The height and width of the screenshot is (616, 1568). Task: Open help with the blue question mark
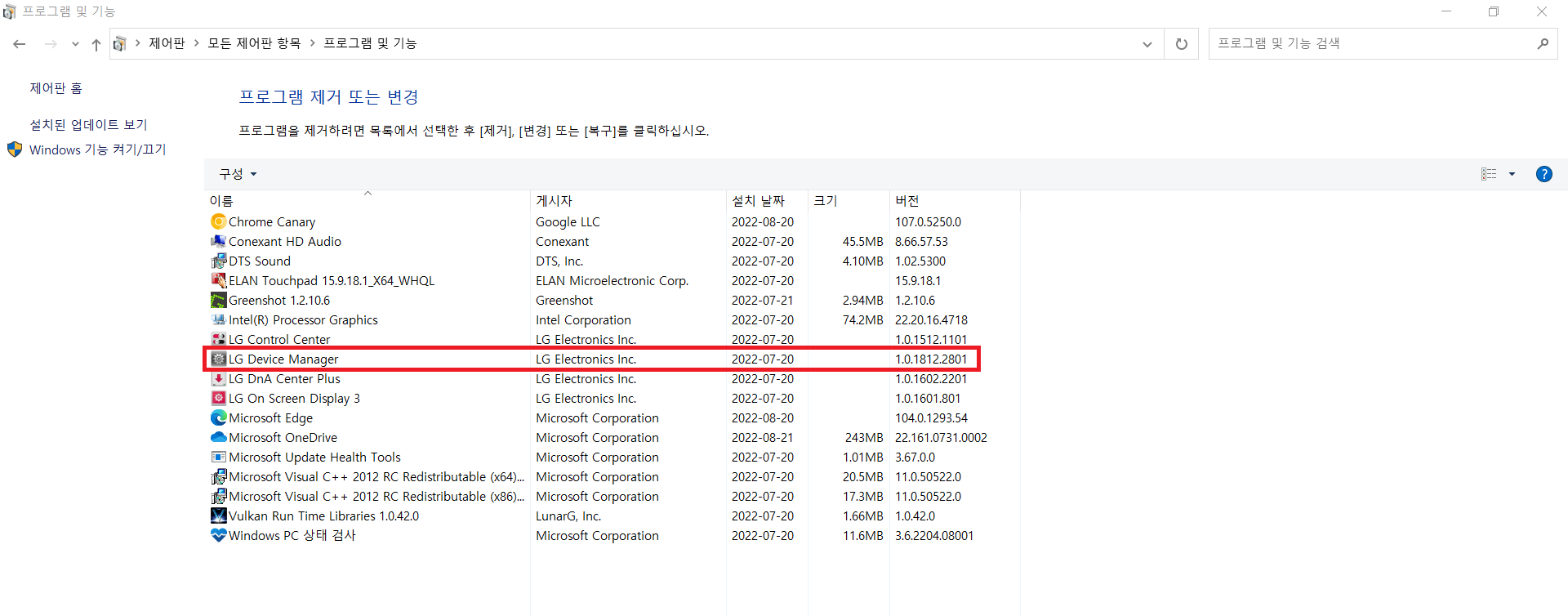pyautogui.click(x=1543, y=174)
